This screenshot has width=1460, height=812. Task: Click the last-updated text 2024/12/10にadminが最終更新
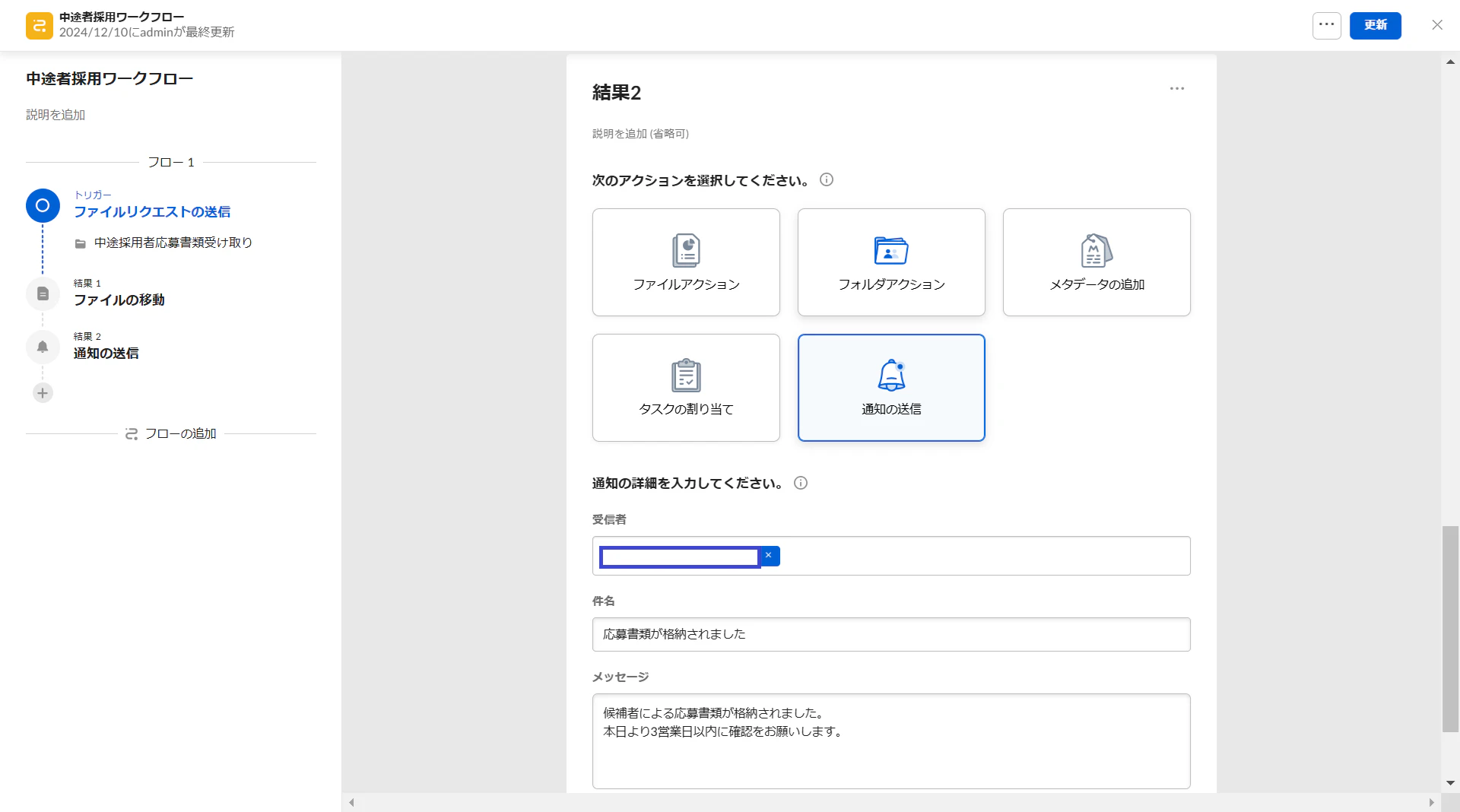click(147, 32)
